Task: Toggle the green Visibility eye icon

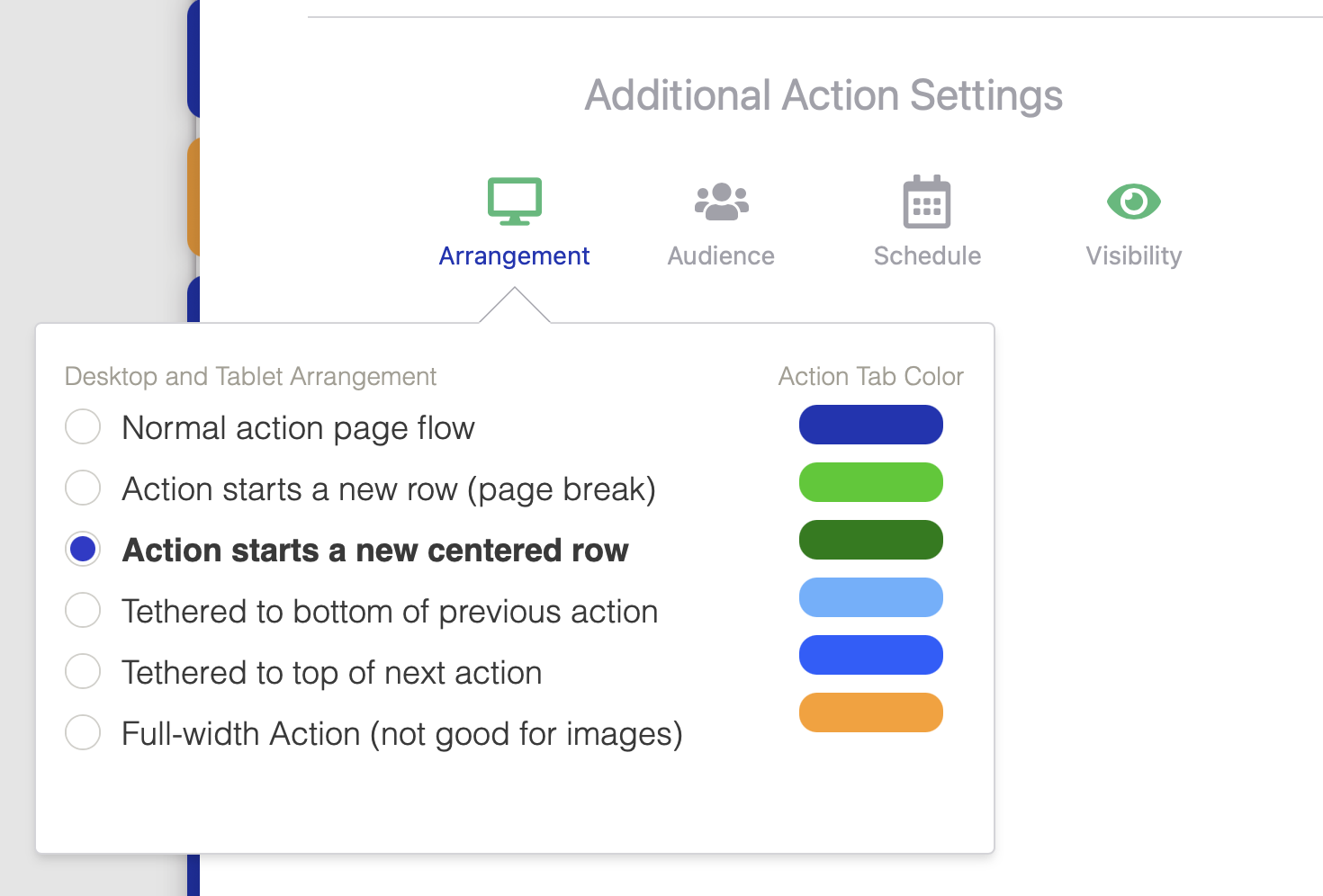Action: pyautogui.click(x=1133, y=201)
